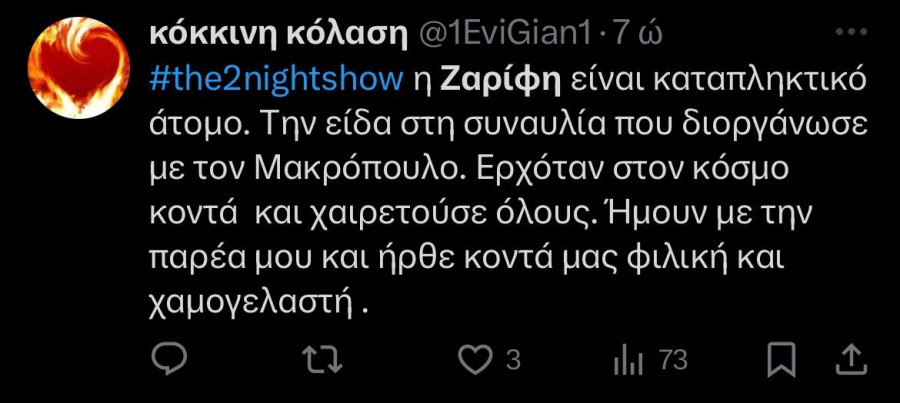Share the tweet via upload arrow icon

point(851,360)
